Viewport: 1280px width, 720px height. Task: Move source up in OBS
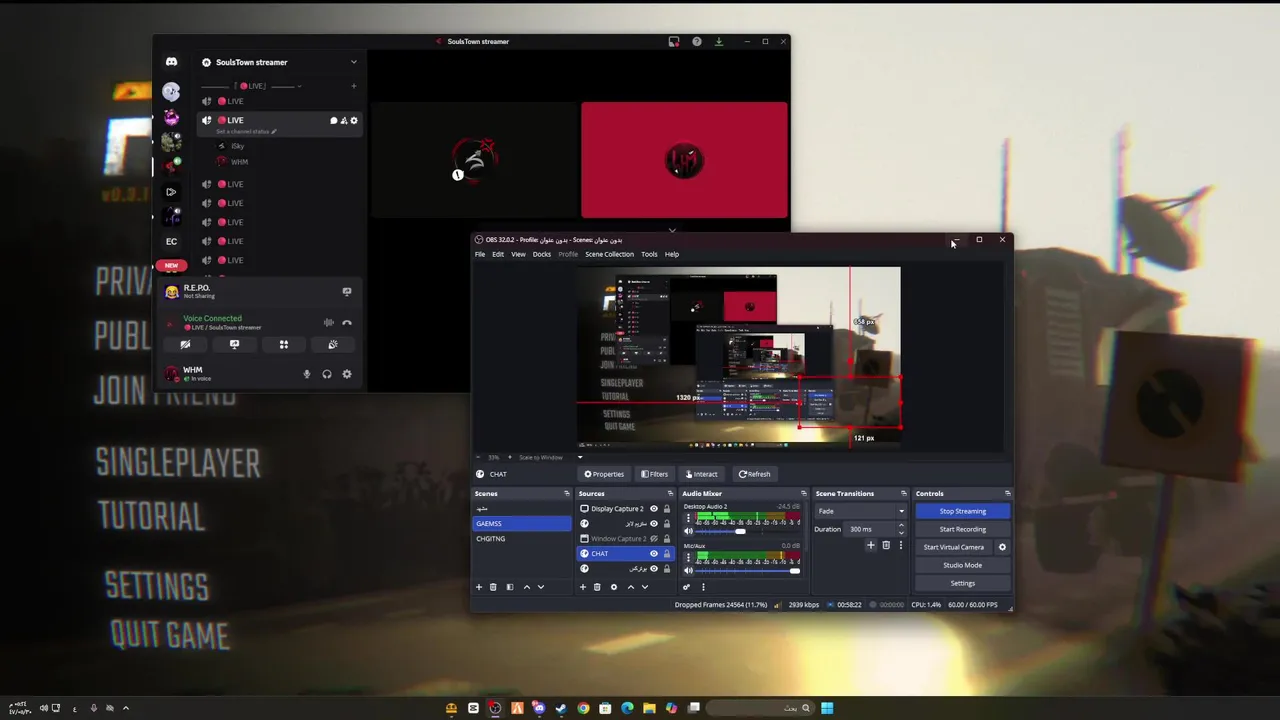pos(631,587)
